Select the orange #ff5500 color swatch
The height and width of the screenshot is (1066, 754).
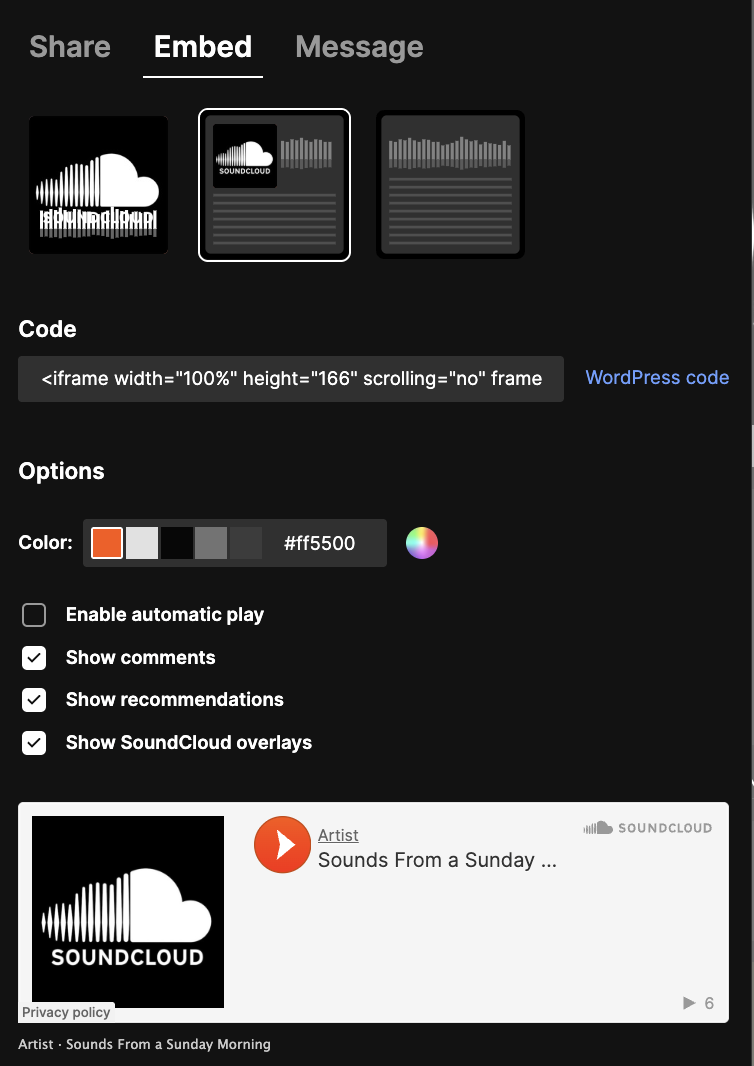click(106, 543)
